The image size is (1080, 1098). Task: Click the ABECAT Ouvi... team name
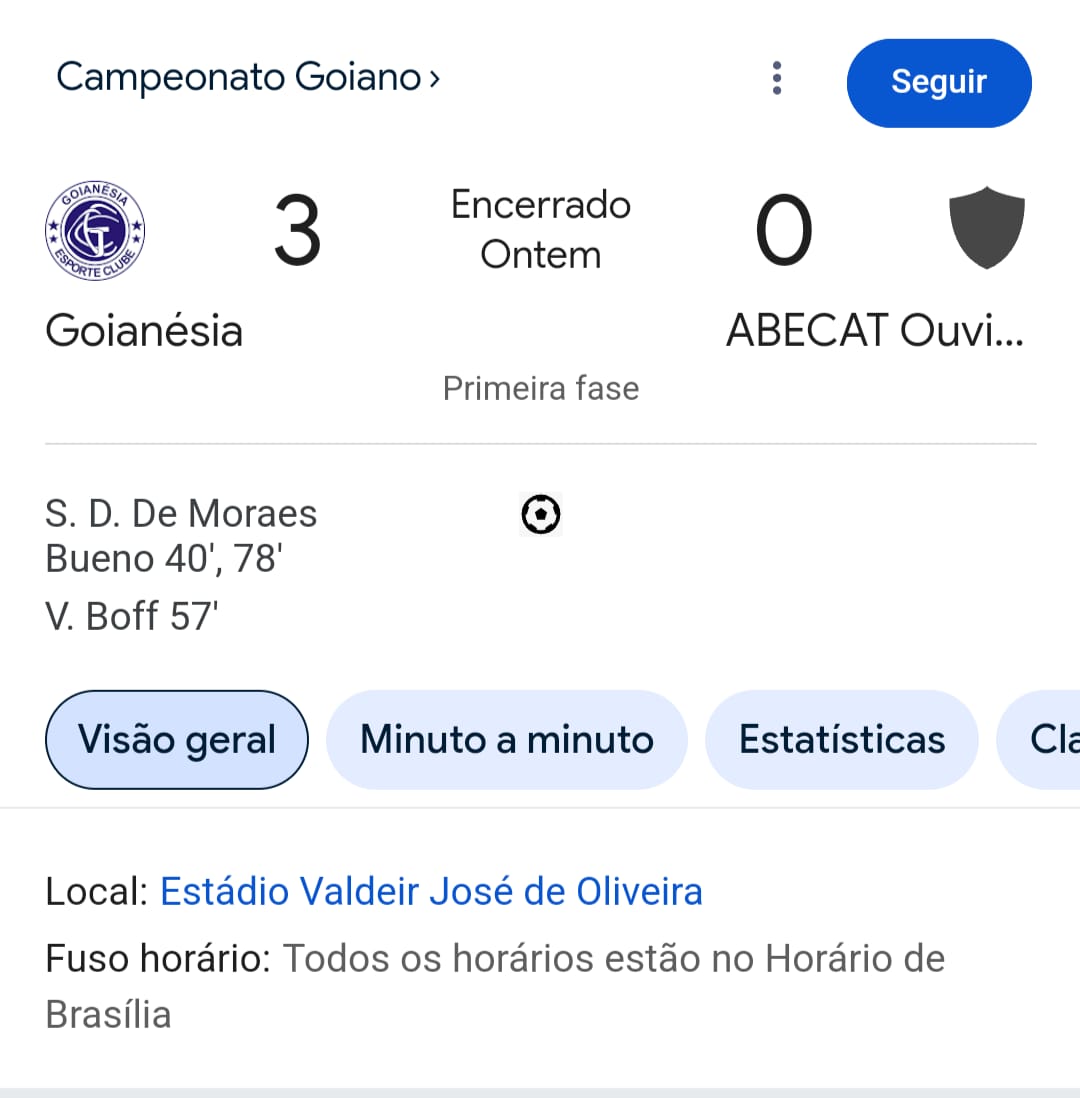tap(874, 330)
